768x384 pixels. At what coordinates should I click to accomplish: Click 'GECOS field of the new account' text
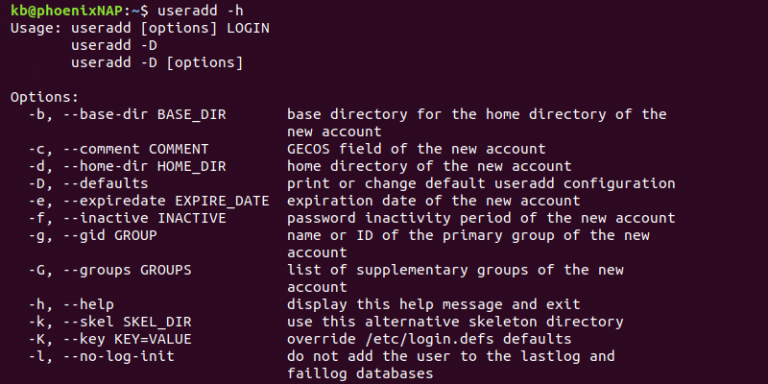coord(416,149)
